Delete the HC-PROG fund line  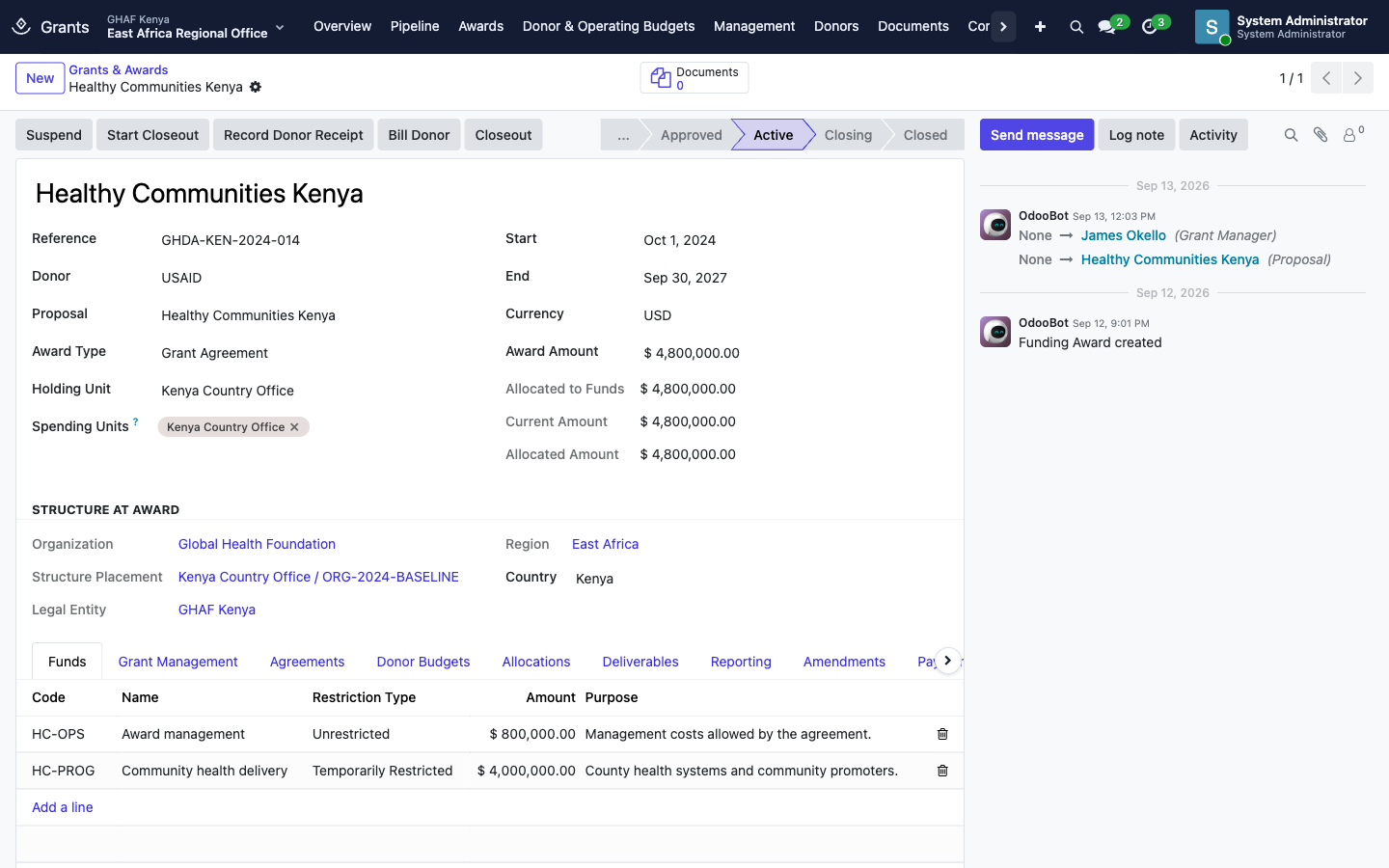pos(942,771)
